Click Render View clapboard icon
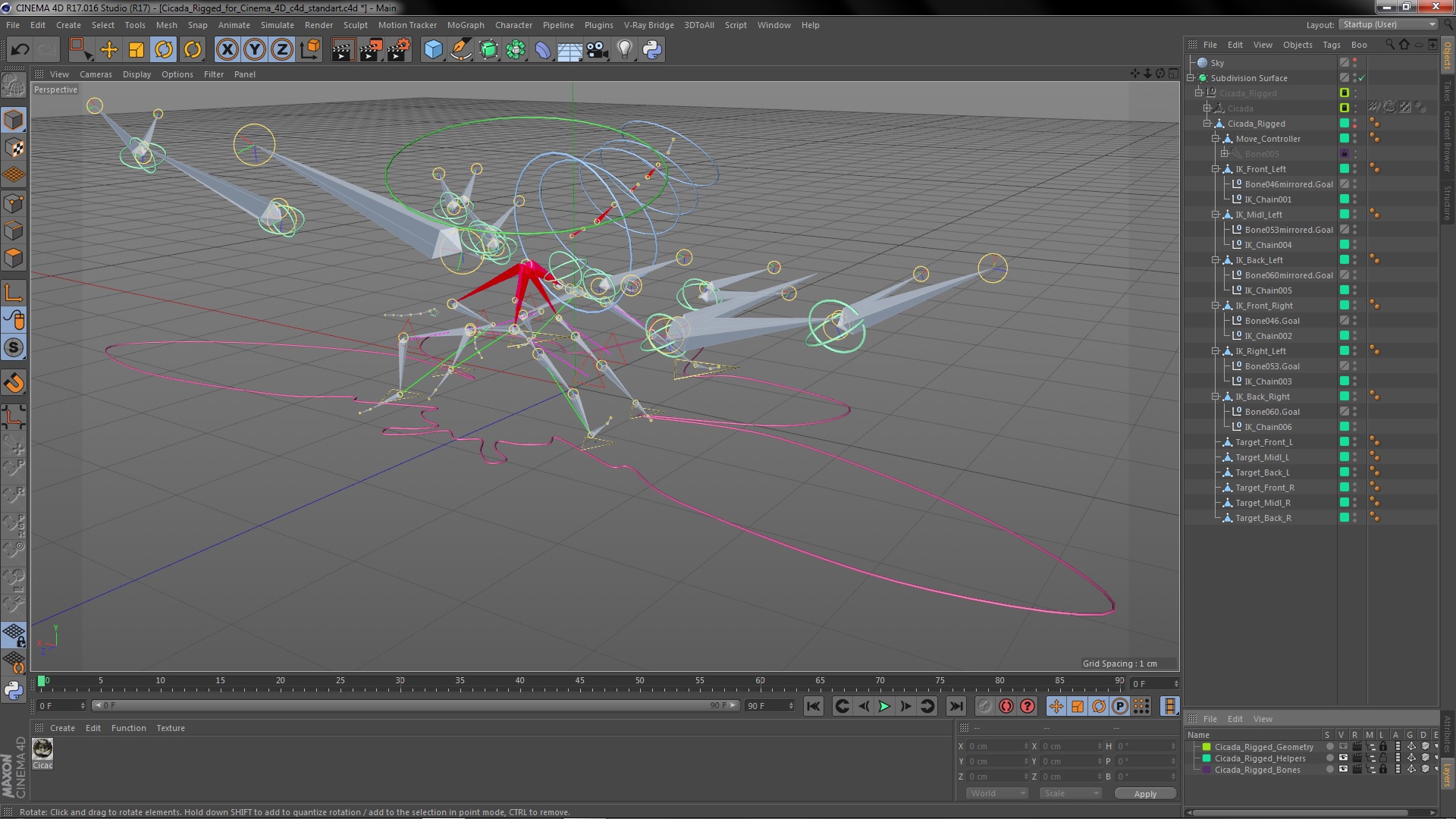This screenshot has width=1456, height=819. click(x=343, y=50)
